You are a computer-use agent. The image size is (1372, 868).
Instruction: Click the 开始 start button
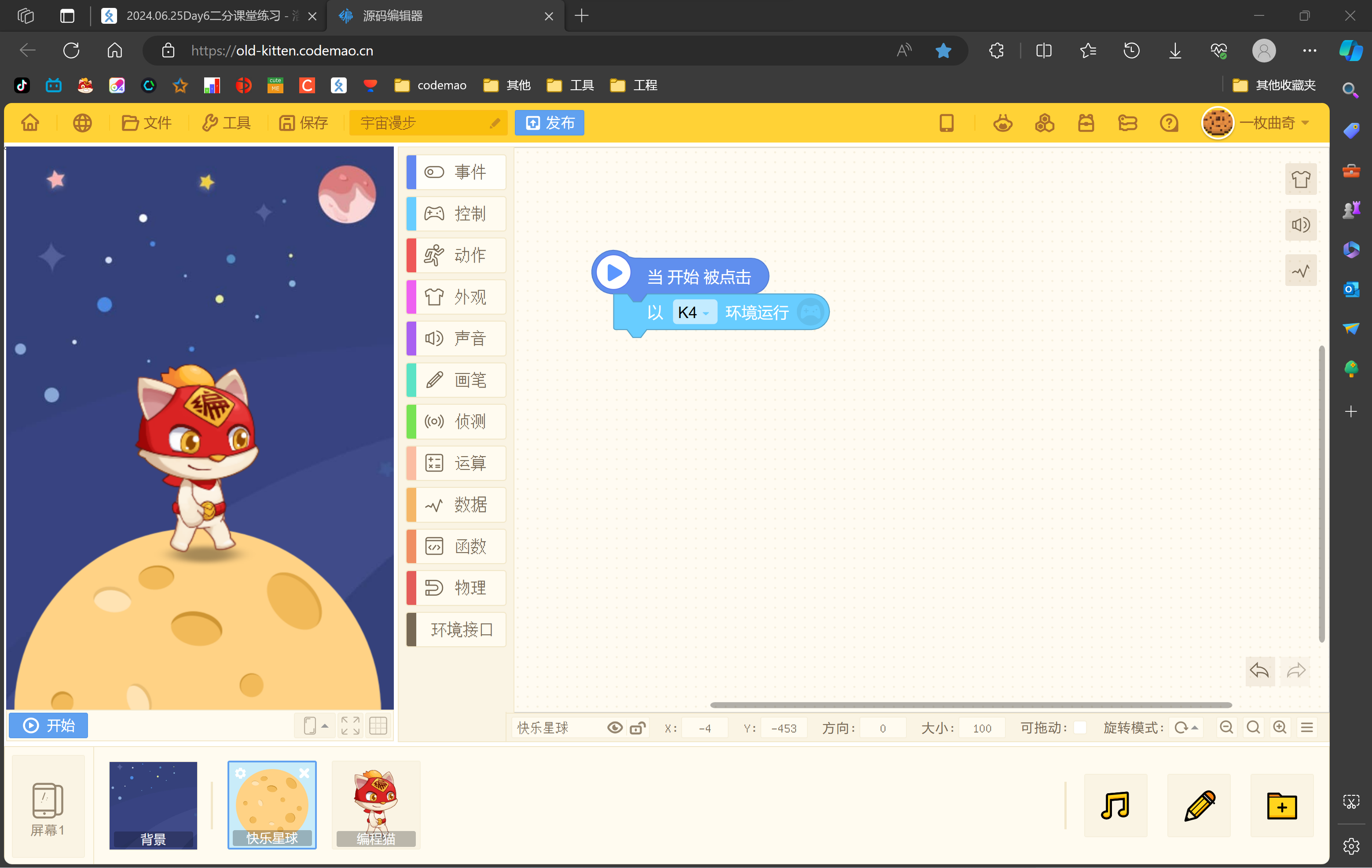[48, 725]
